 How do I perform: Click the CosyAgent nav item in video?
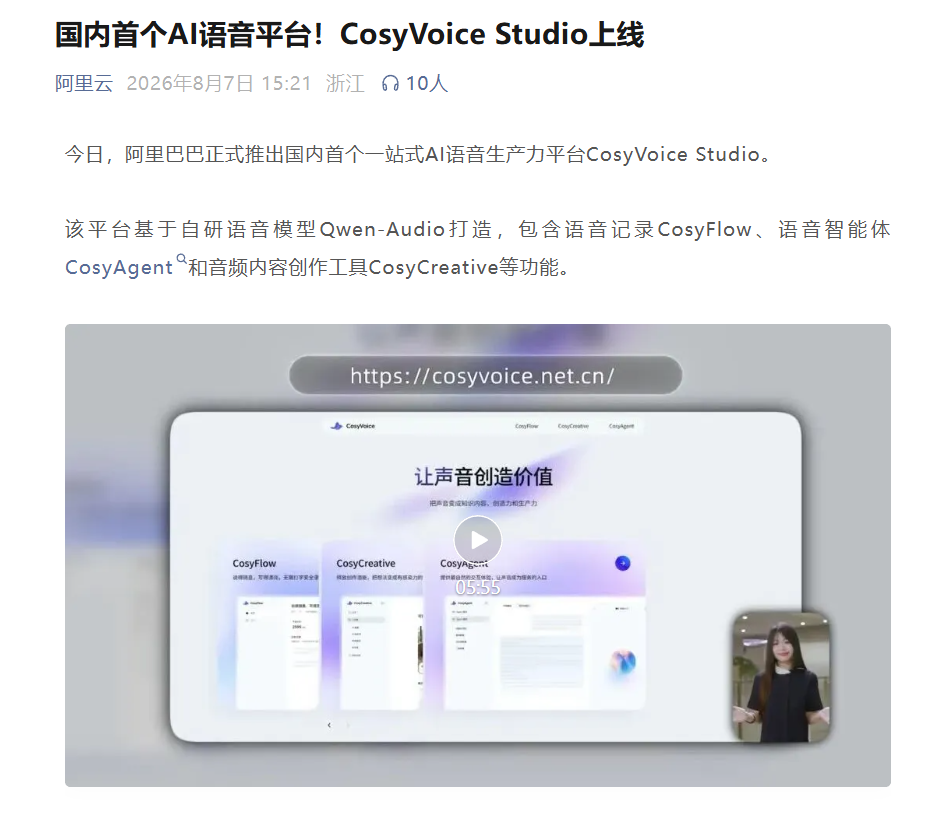(621, 426)
